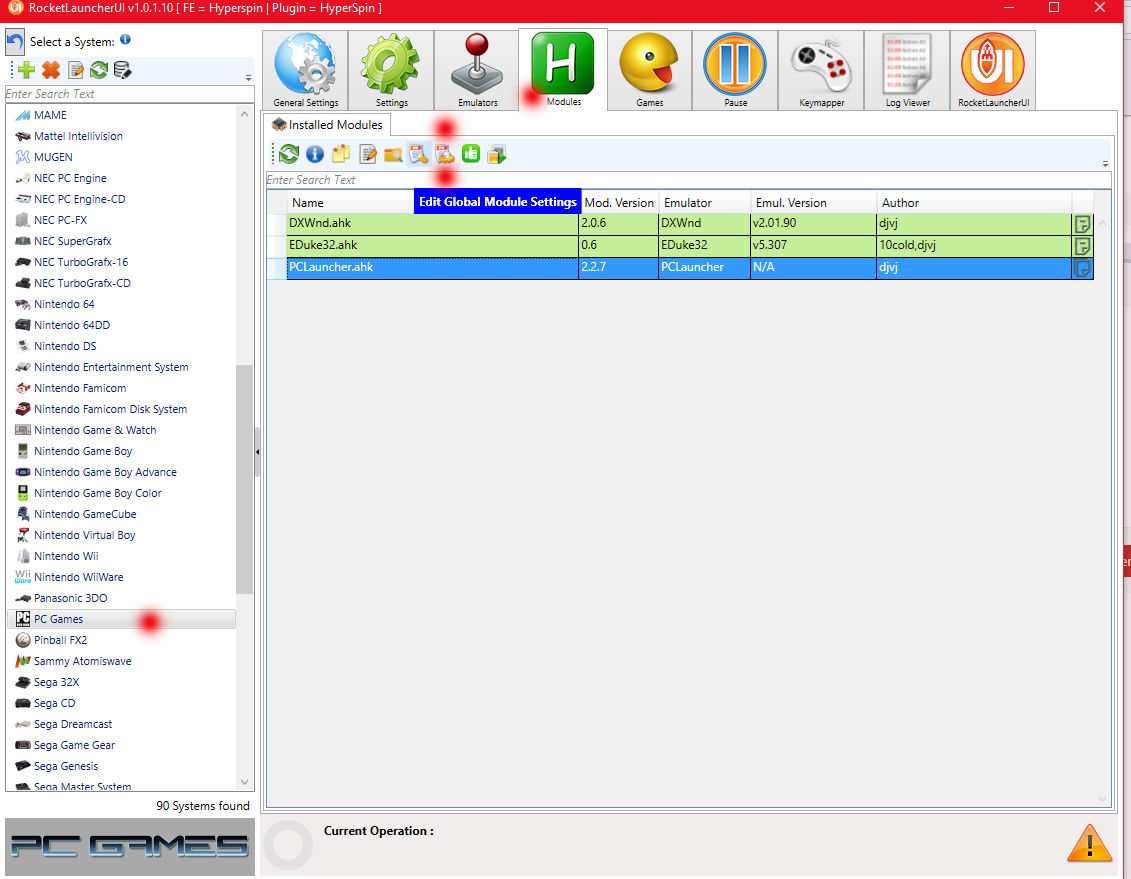
Task: Select the EDuke32.ahk module row
Action: click(430, 246)
